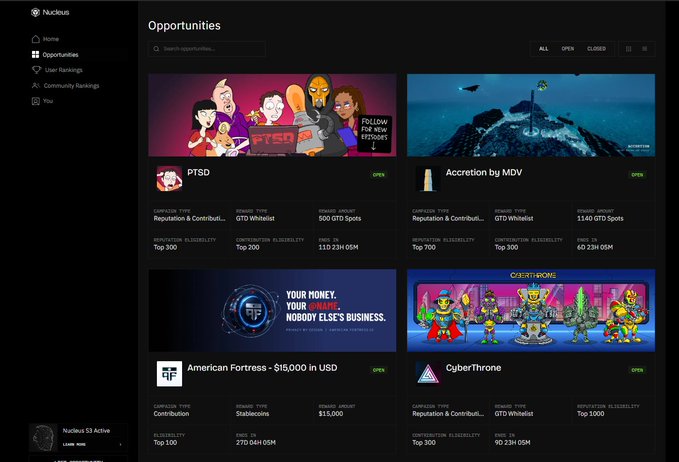Open the Nucleus S3 Active card
679x462 pixels.
[x=78, y=438]
